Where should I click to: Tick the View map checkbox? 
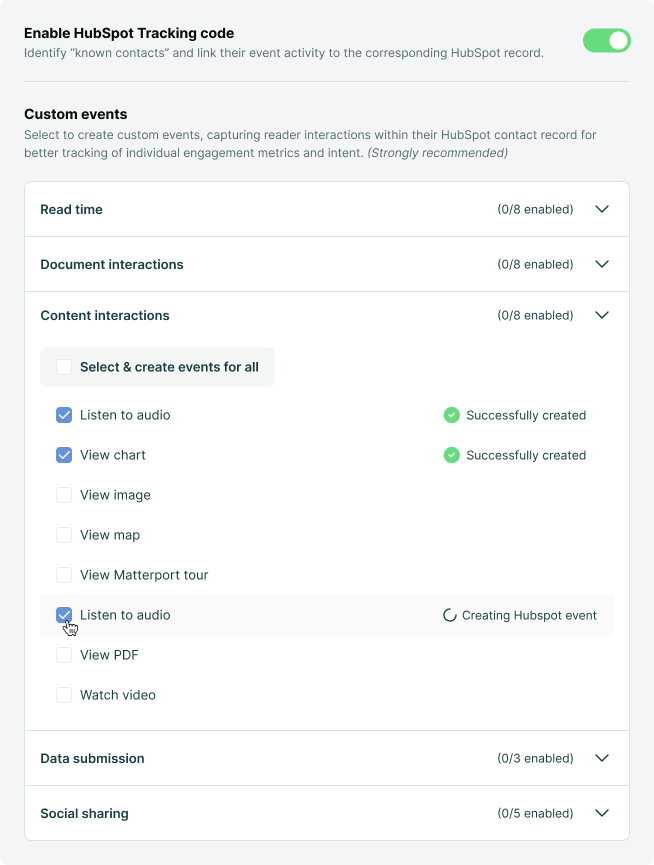pos(64,535)
